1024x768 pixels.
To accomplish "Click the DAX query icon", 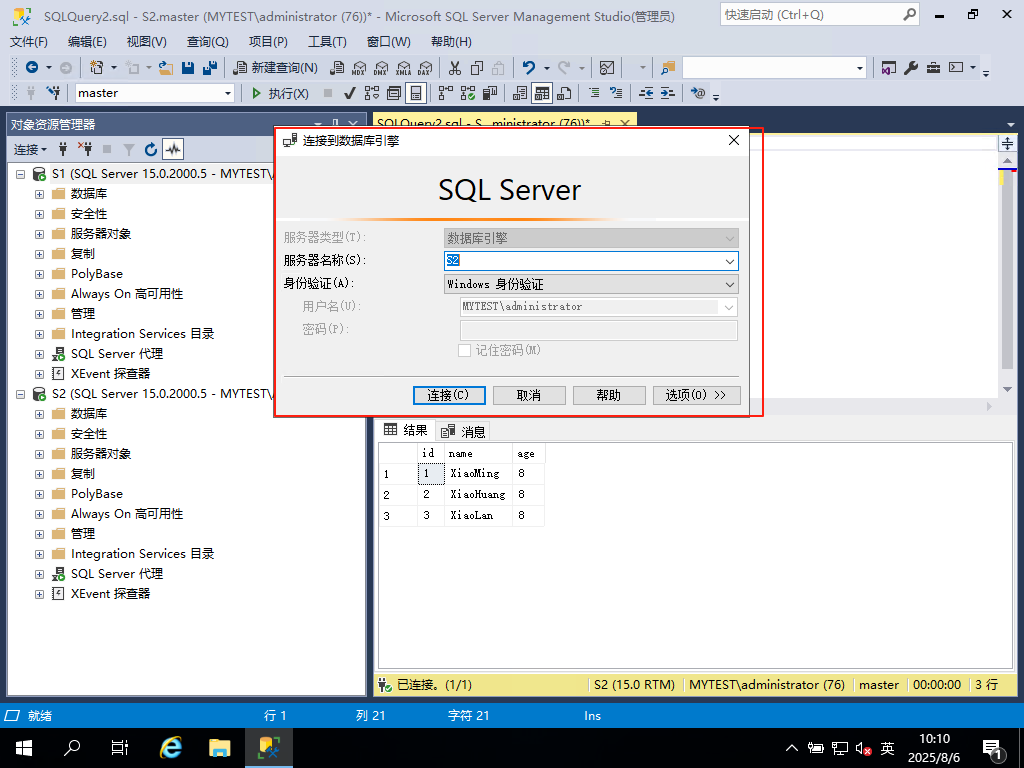I will (x=425, y=67).
